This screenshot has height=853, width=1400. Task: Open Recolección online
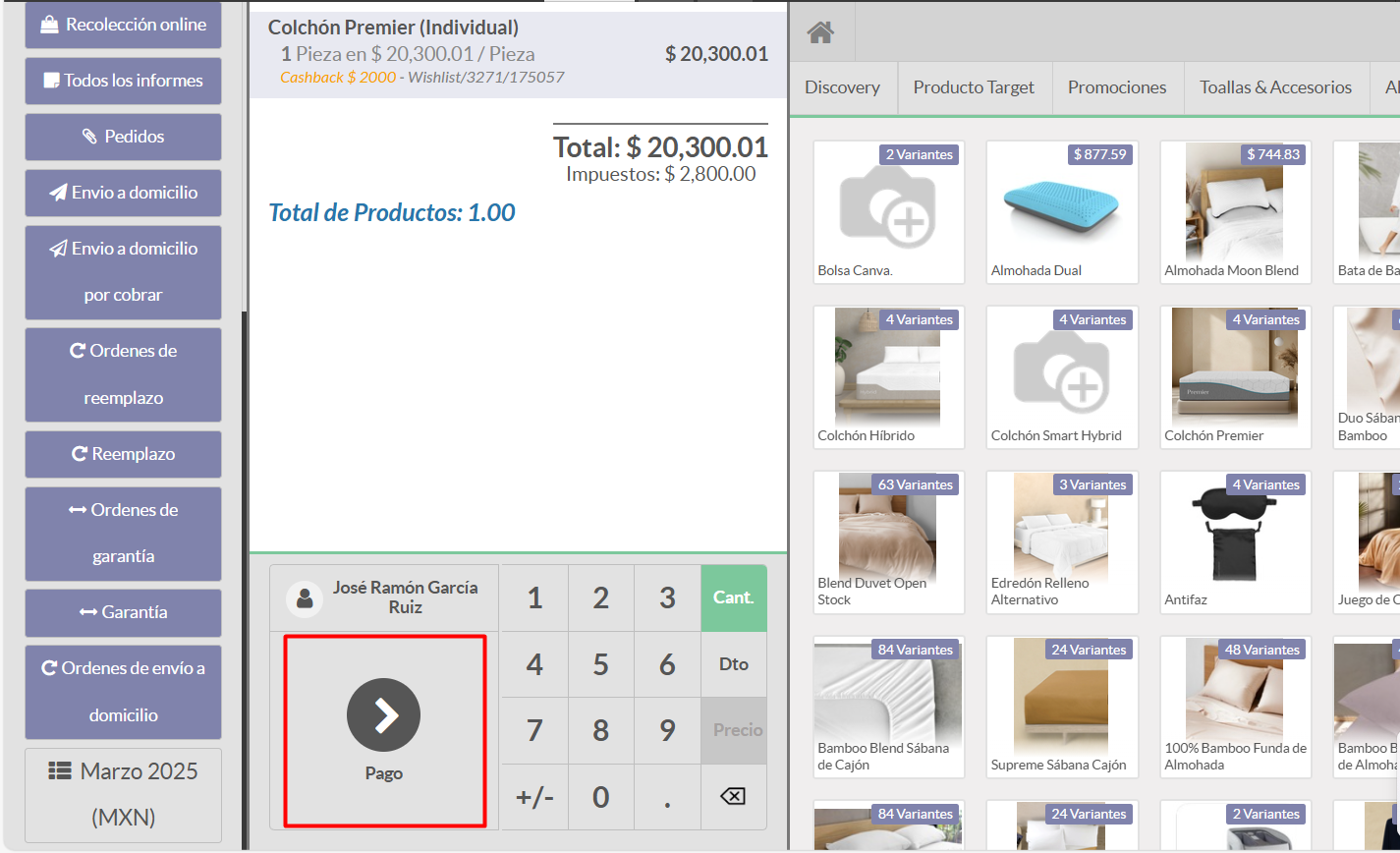(x=123, y=25)
